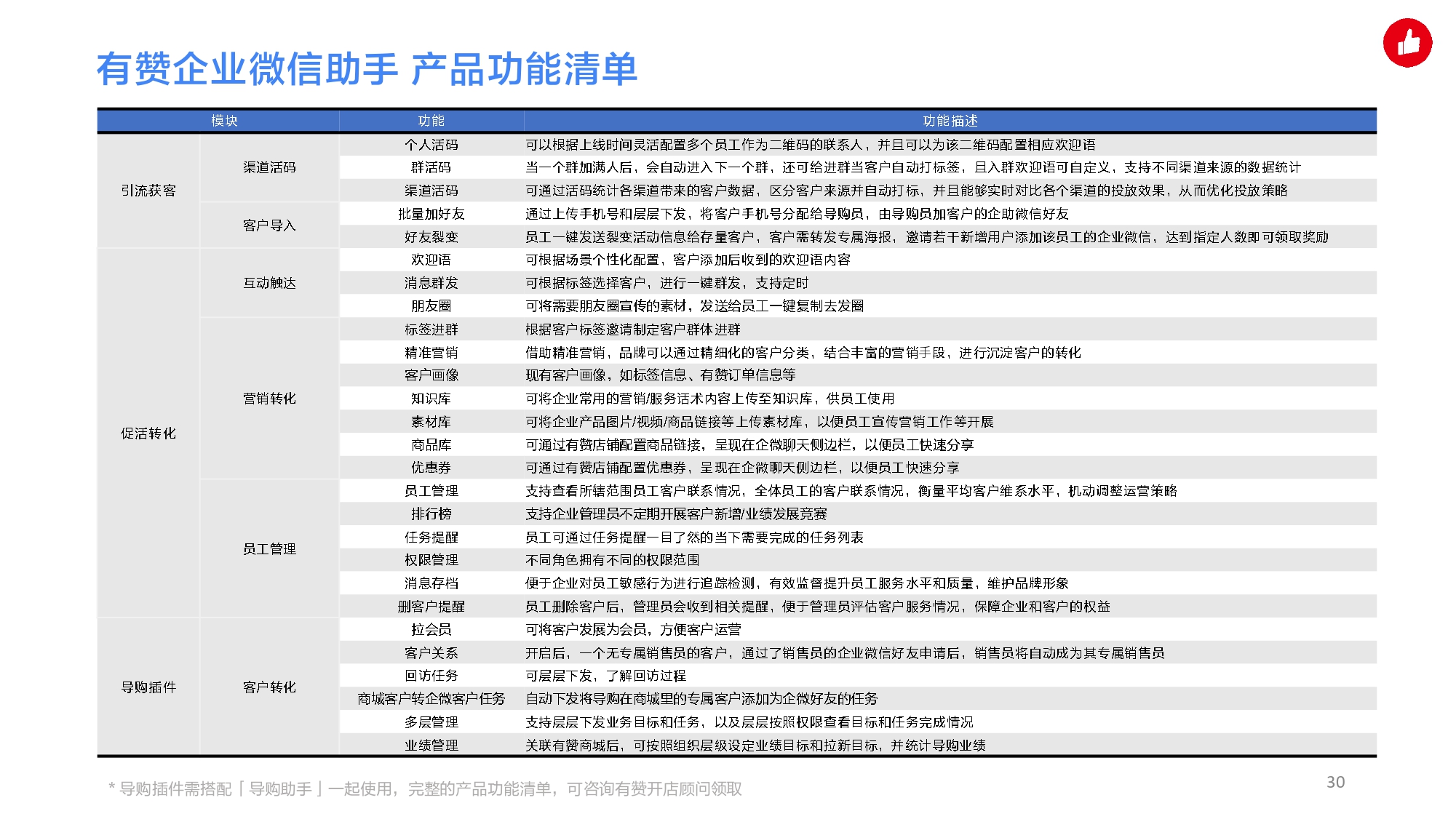The image size is (1456, 819).
Task: Click the 排行榜 function cell
Action: click(431, 514)
